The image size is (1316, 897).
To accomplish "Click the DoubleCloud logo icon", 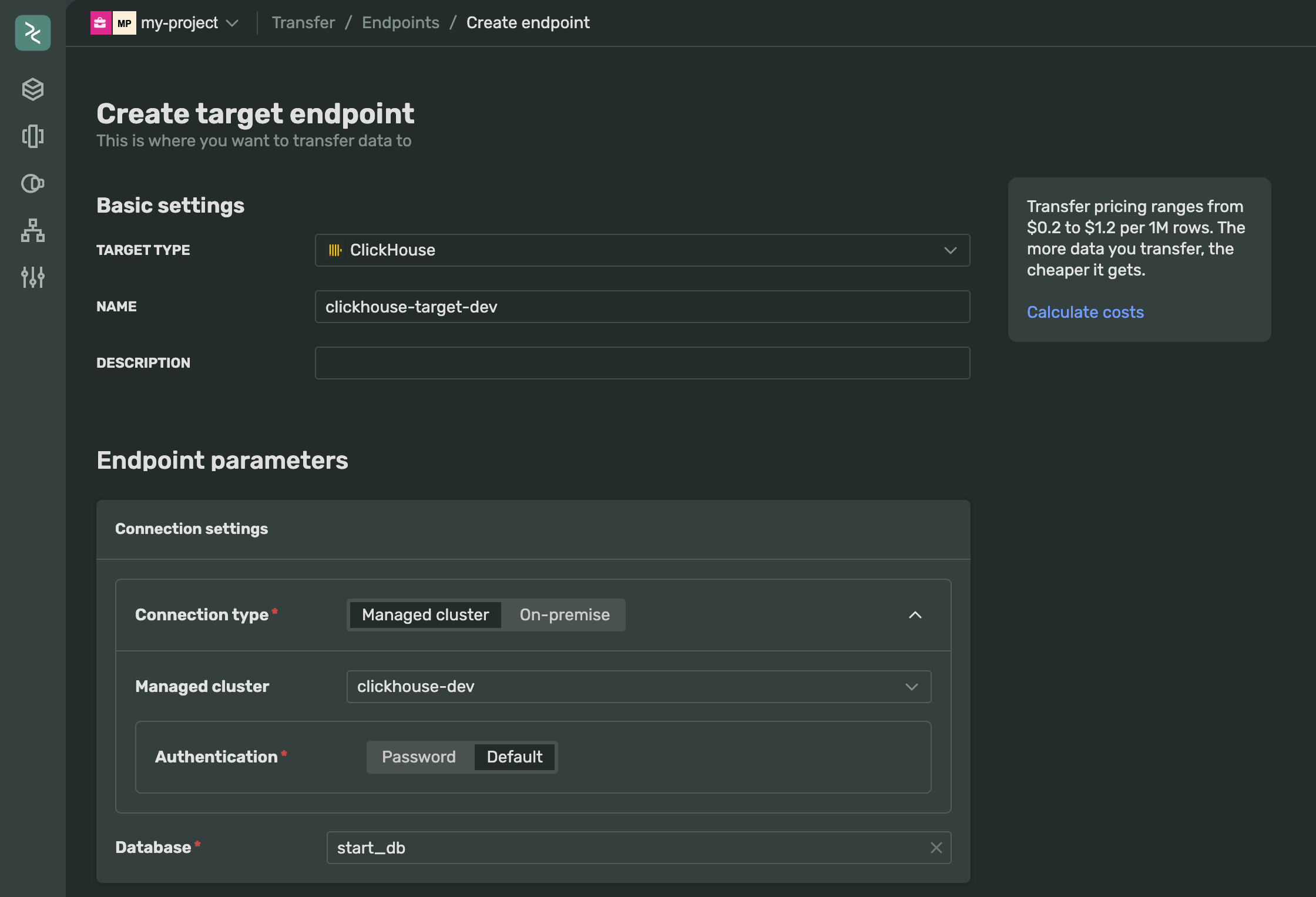I will coord(33,33).
